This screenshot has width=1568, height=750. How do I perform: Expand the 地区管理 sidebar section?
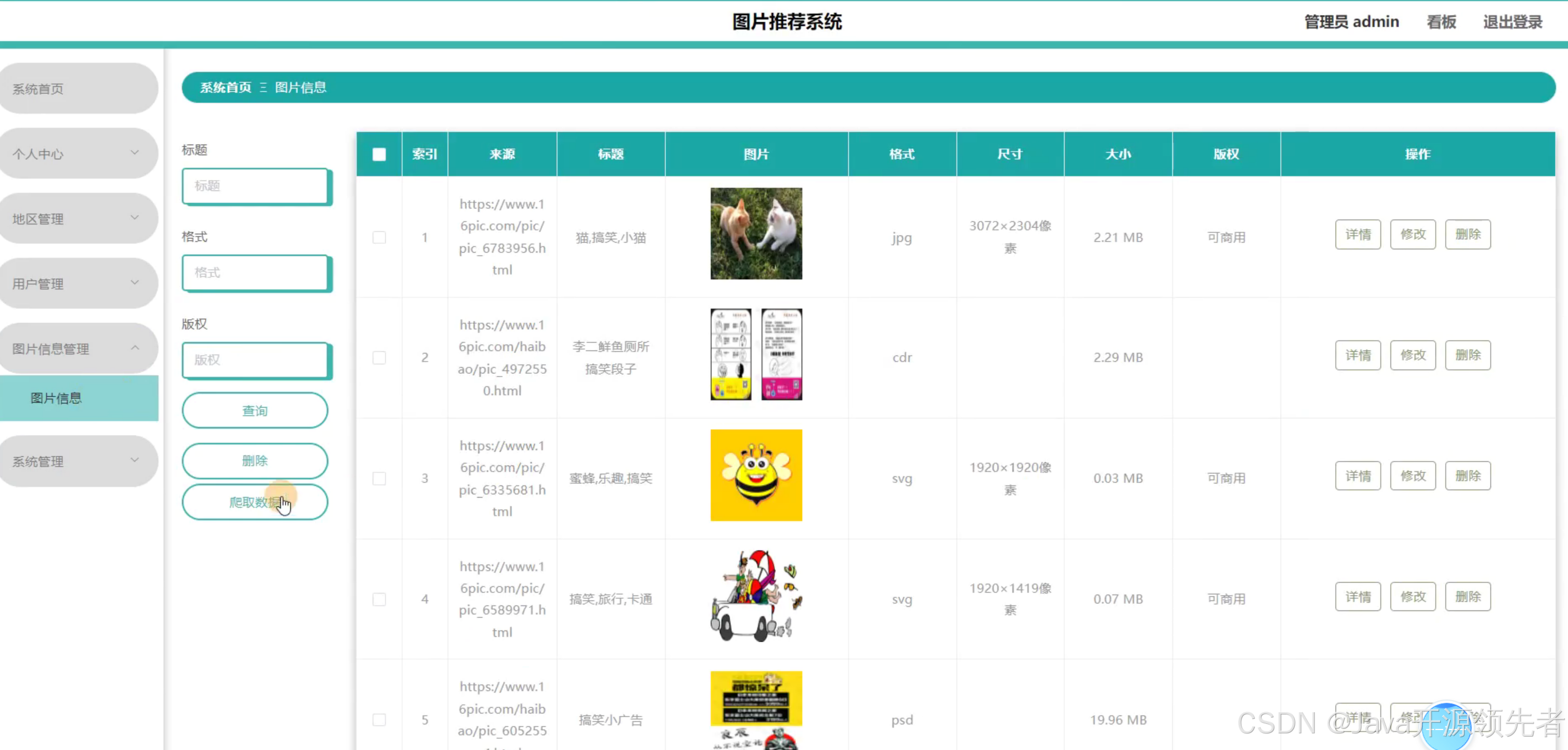click(x=78, y=218)
